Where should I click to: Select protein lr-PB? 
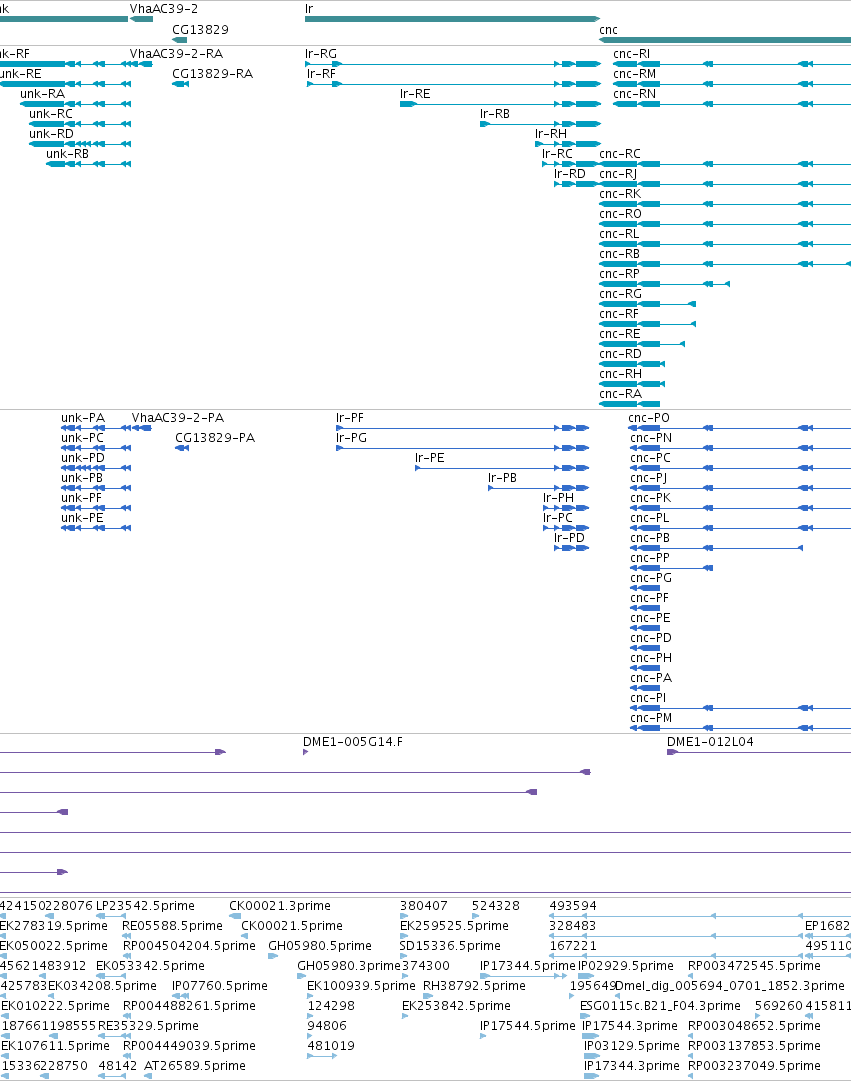click(503, 478)
